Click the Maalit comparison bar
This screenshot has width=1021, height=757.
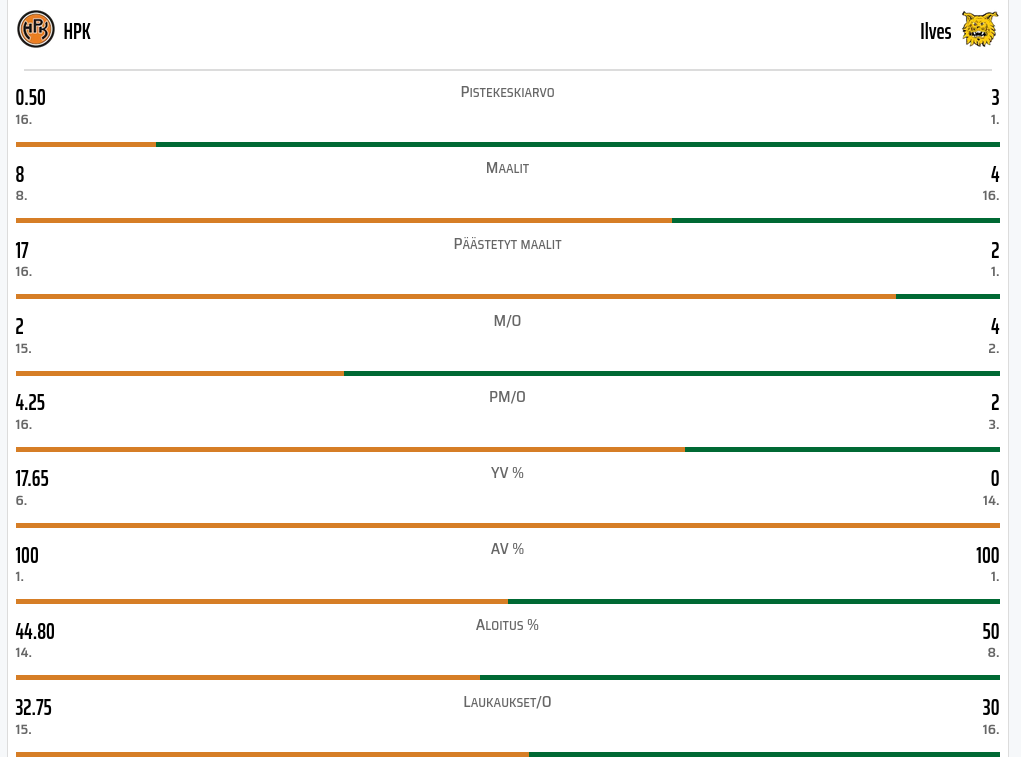[x=507, y=220]
